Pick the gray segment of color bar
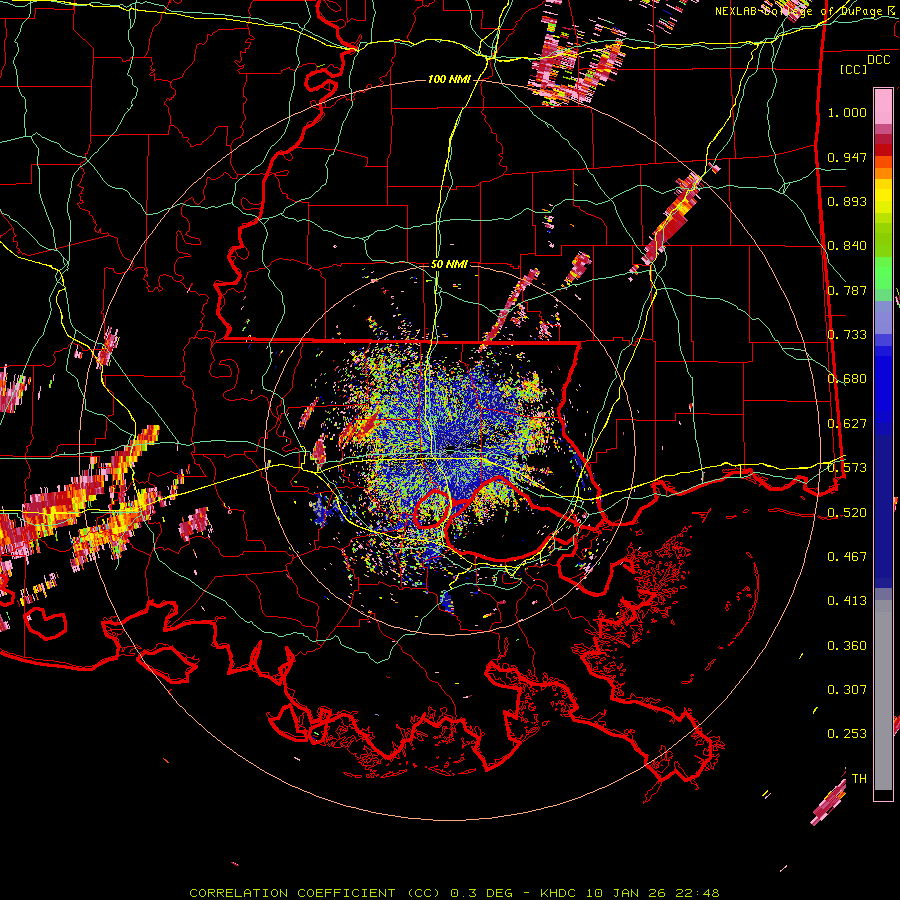This screenshot has width=900, height=900. (883, 695)
